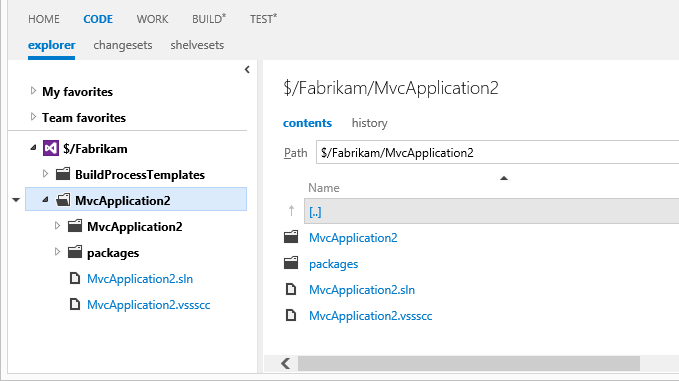The image size is (679, 381).
Task: Collapse the left tree pane
Action: point(247,69)
